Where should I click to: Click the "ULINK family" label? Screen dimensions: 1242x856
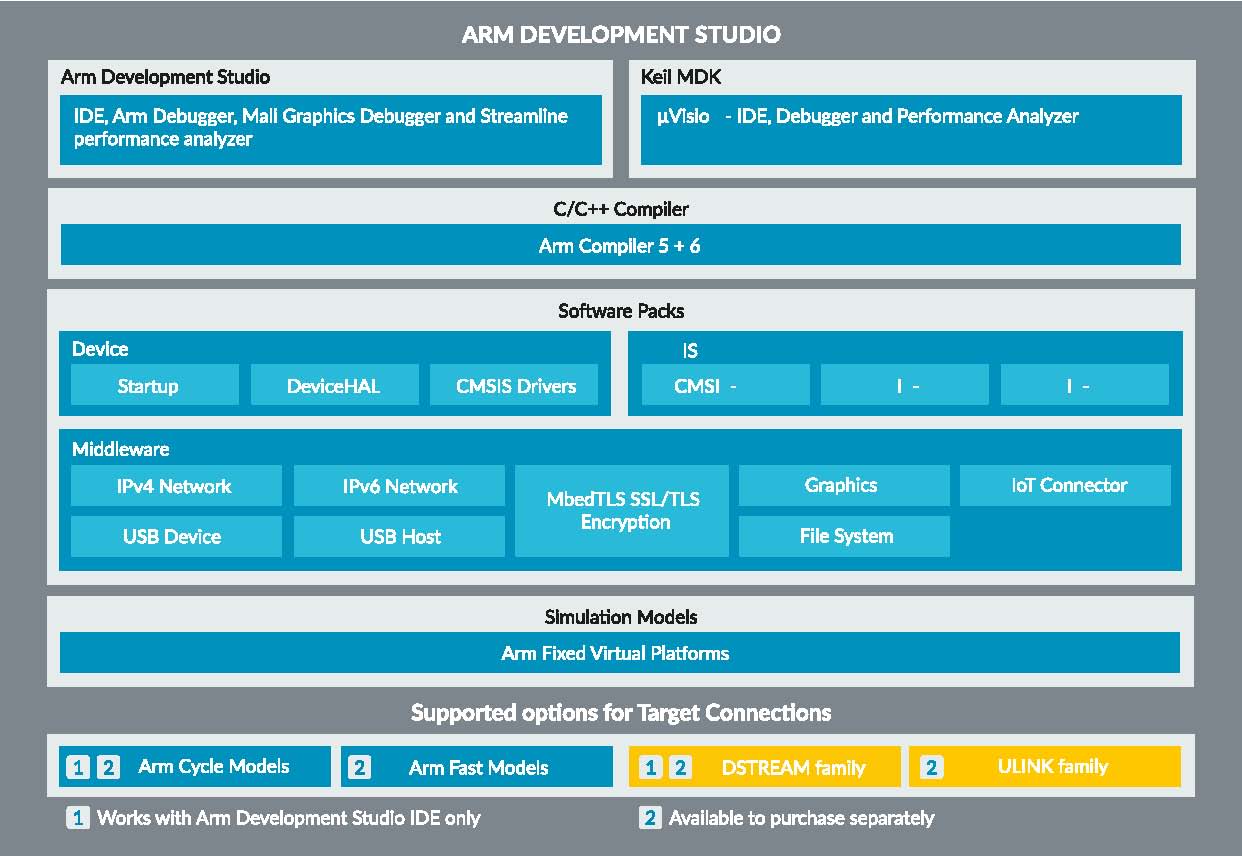(x=1053, y=767)
